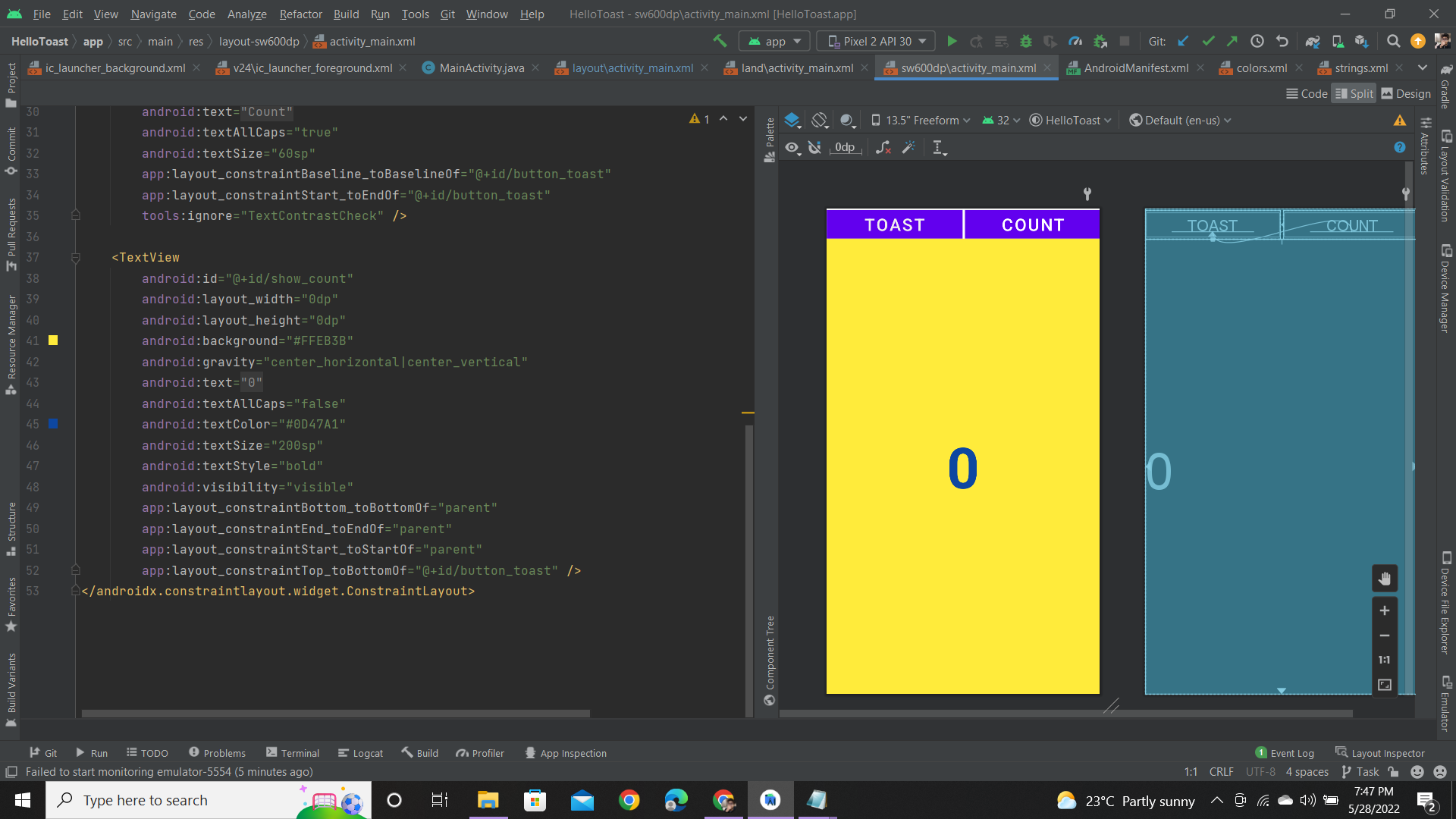Open Search Everywhere with the magnifier icon
Viewport: 1456px width, 819px height.
click(x=1393, y=41)
